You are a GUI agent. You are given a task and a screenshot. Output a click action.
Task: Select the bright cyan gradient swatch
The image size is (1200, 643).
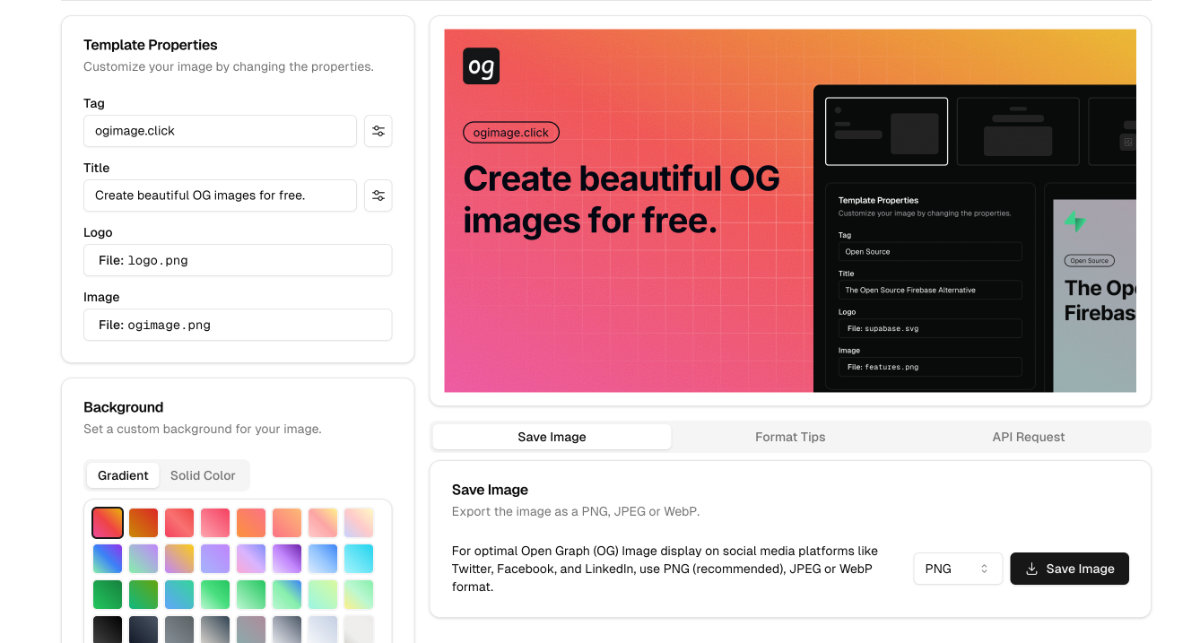tap(359, 558)
